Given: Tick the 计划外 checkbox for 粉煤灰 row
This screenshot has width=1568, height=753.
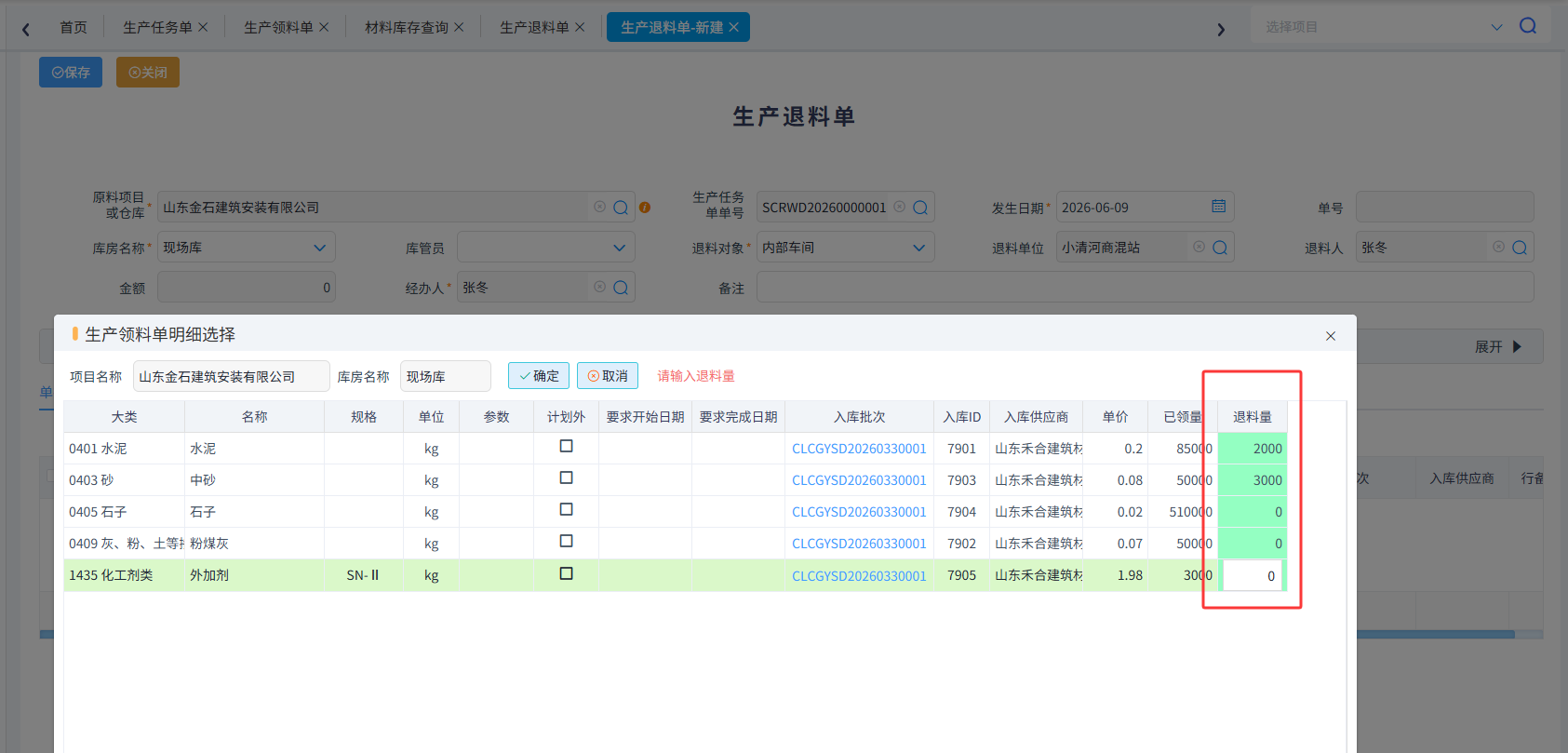Looking at the screenshot, I should click(x=566, y=541).
